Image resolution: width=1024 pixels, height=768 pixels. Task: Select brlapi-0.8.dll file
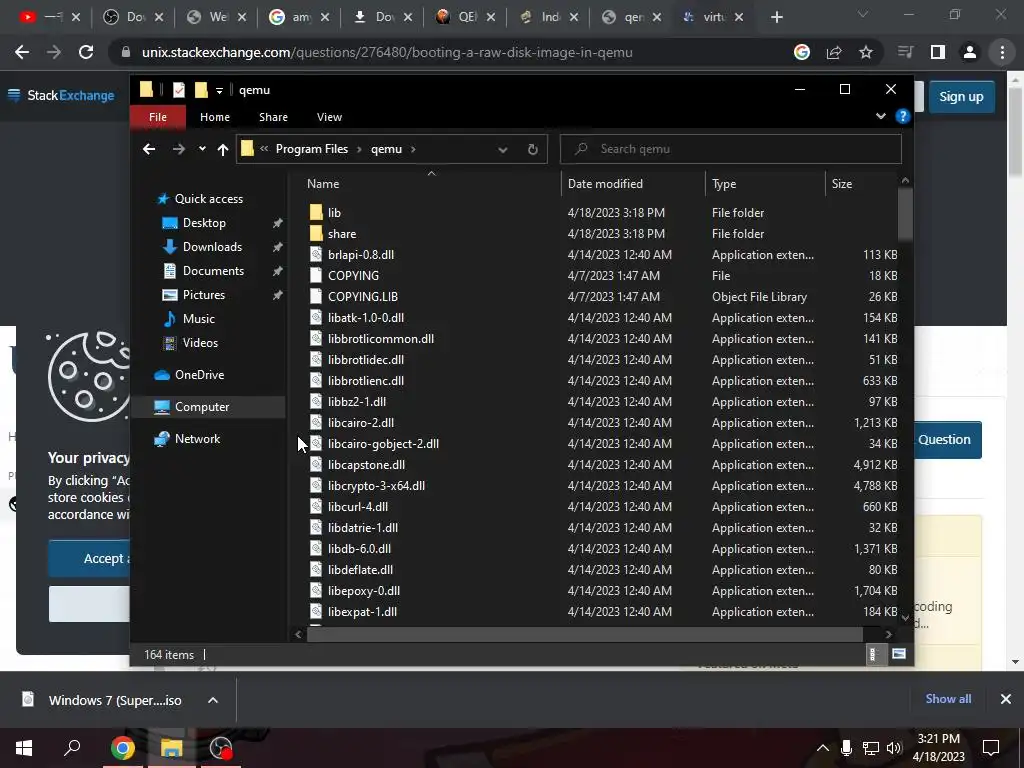pos(360,255)
